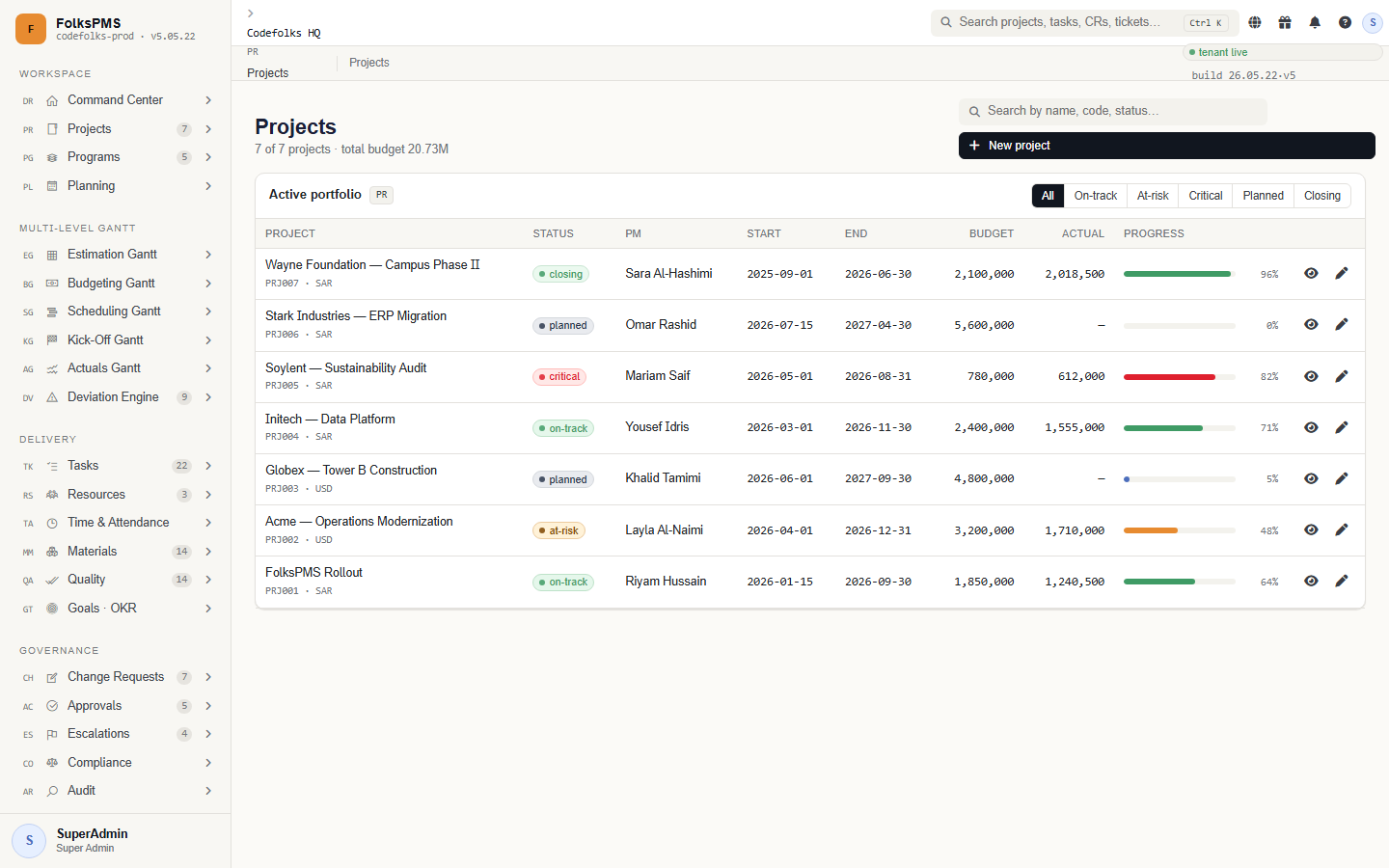The width and height of the screenshot is (1389, 868).
Task: Click the Compliance scale icon
Action: point(52,763)
